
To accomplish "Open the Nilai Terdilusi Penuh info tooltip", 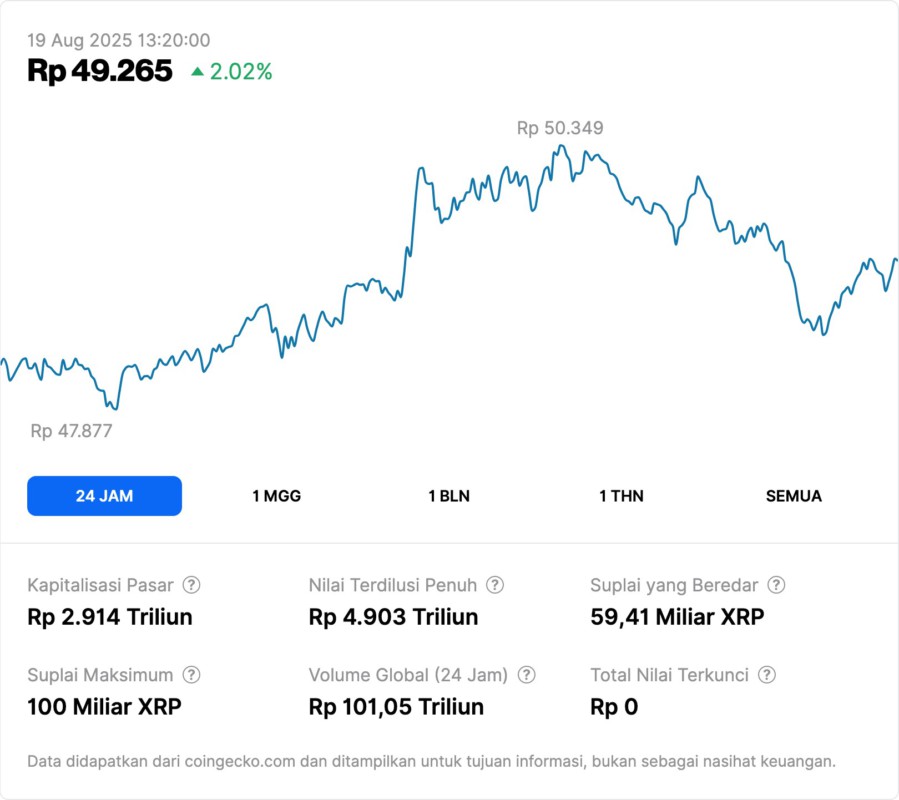I will pyautogui.click(x=495, y=585).
